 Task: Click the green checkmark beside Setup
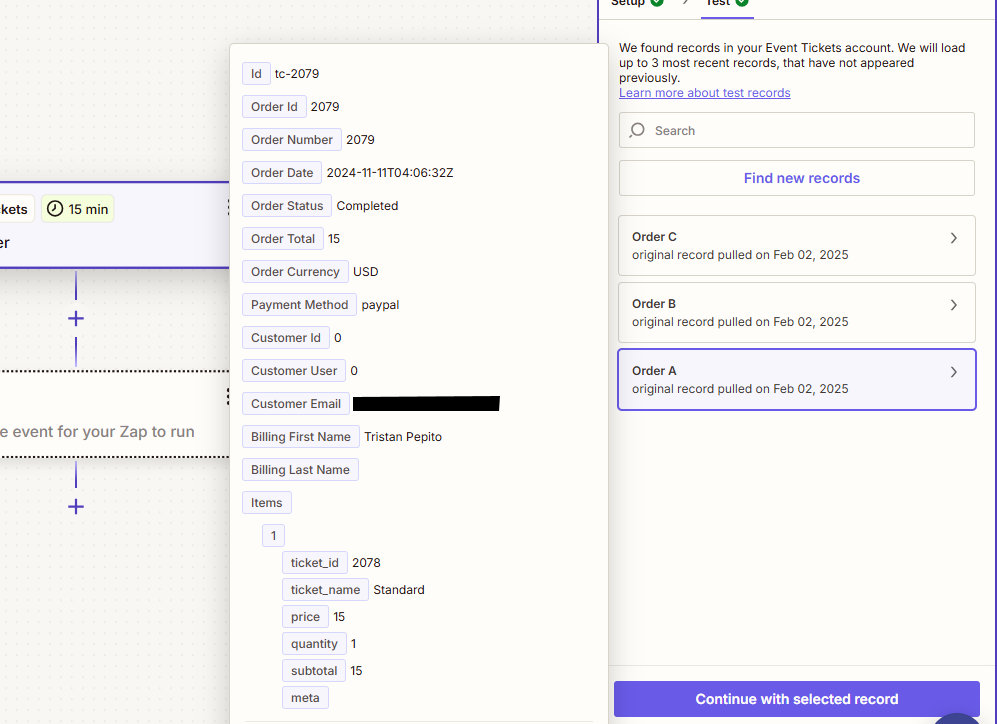[x=658, y=4]
